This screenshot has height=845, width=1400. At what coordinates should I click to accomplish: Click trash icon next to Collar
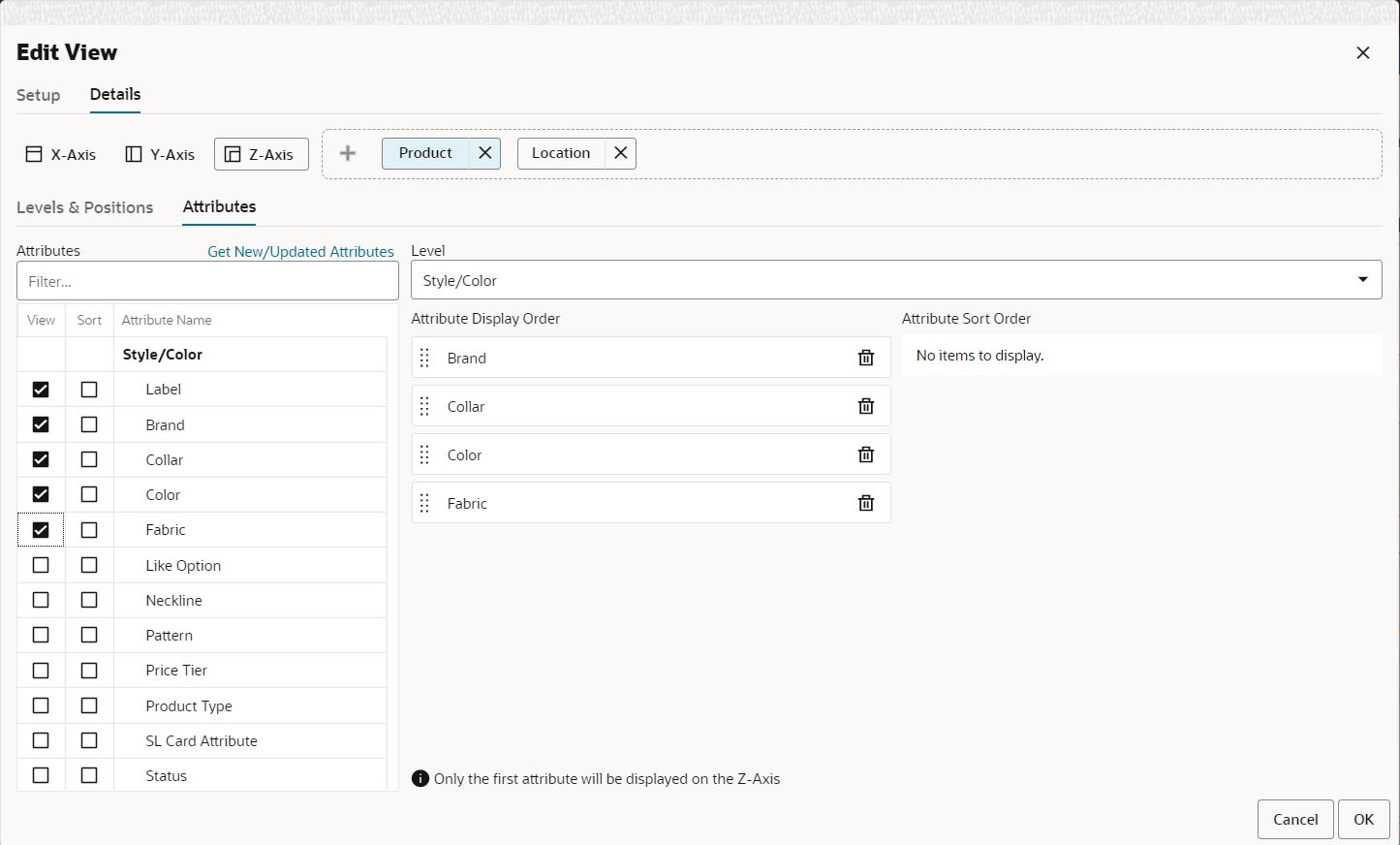[866, 406]
